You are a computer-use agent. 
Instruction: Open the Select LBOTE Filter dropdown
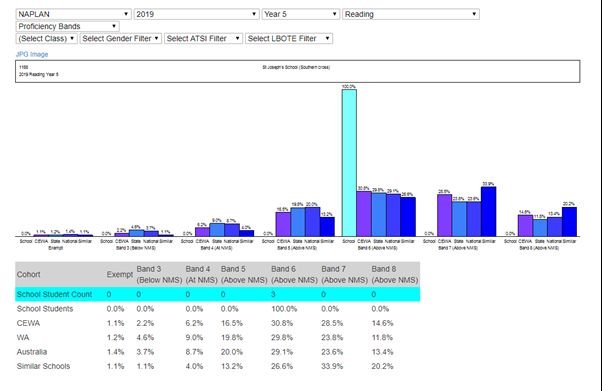tap(289, 38)
